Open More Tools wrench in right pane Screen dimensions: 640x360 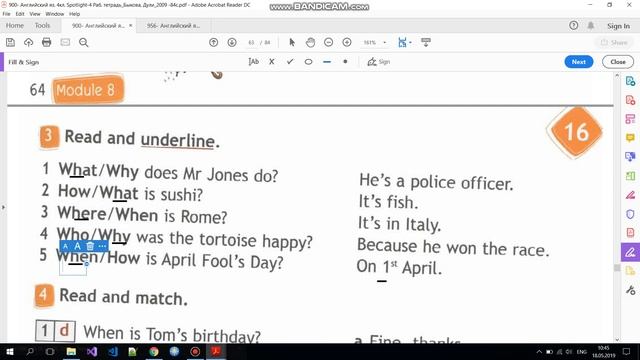pos(630,290)
